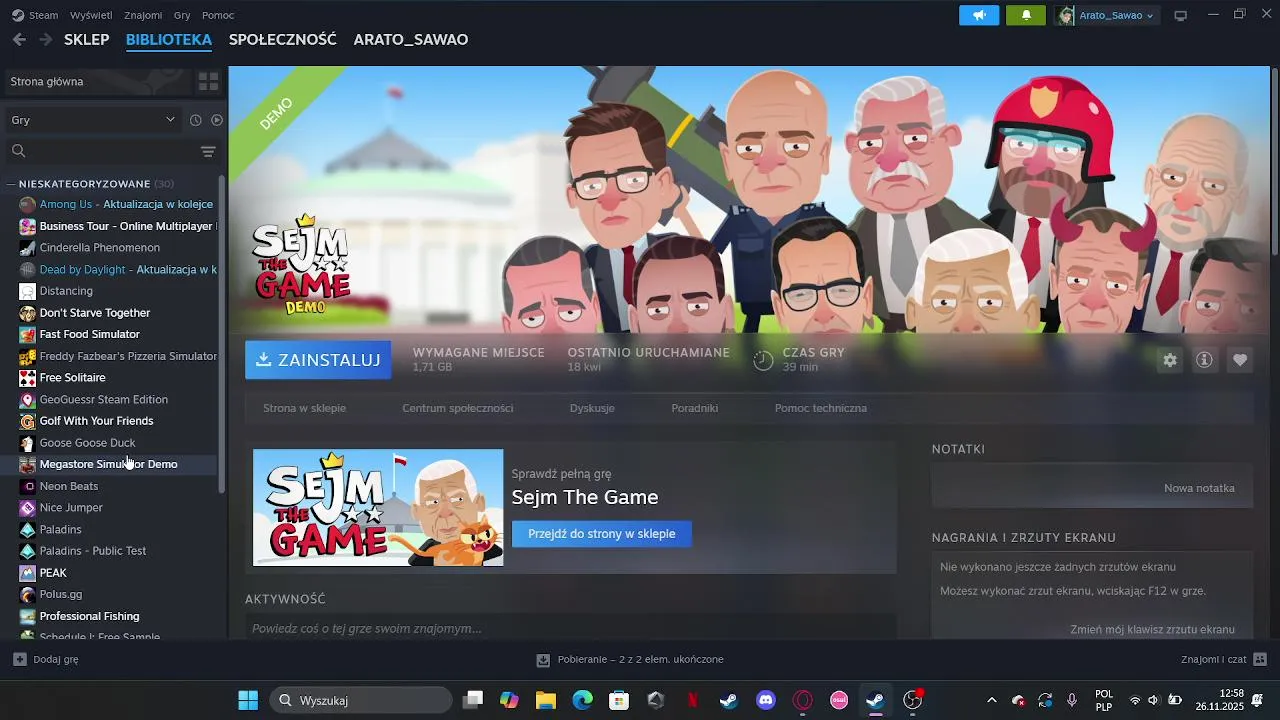Screen dimensions: 1280x720
Task: Open Dyskusje link
Action: coord(592,408)
